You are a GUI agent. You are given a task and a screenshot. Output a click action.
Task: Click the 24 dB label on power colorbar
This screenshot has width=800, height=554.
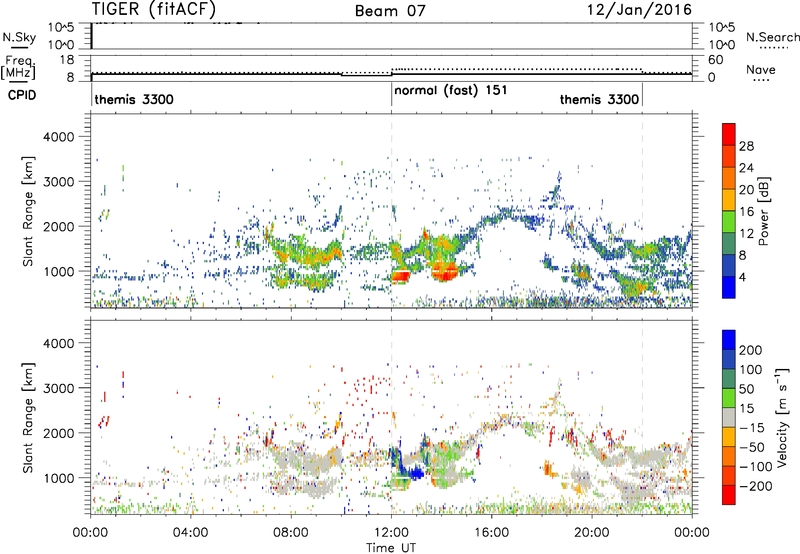click(746, 168)
